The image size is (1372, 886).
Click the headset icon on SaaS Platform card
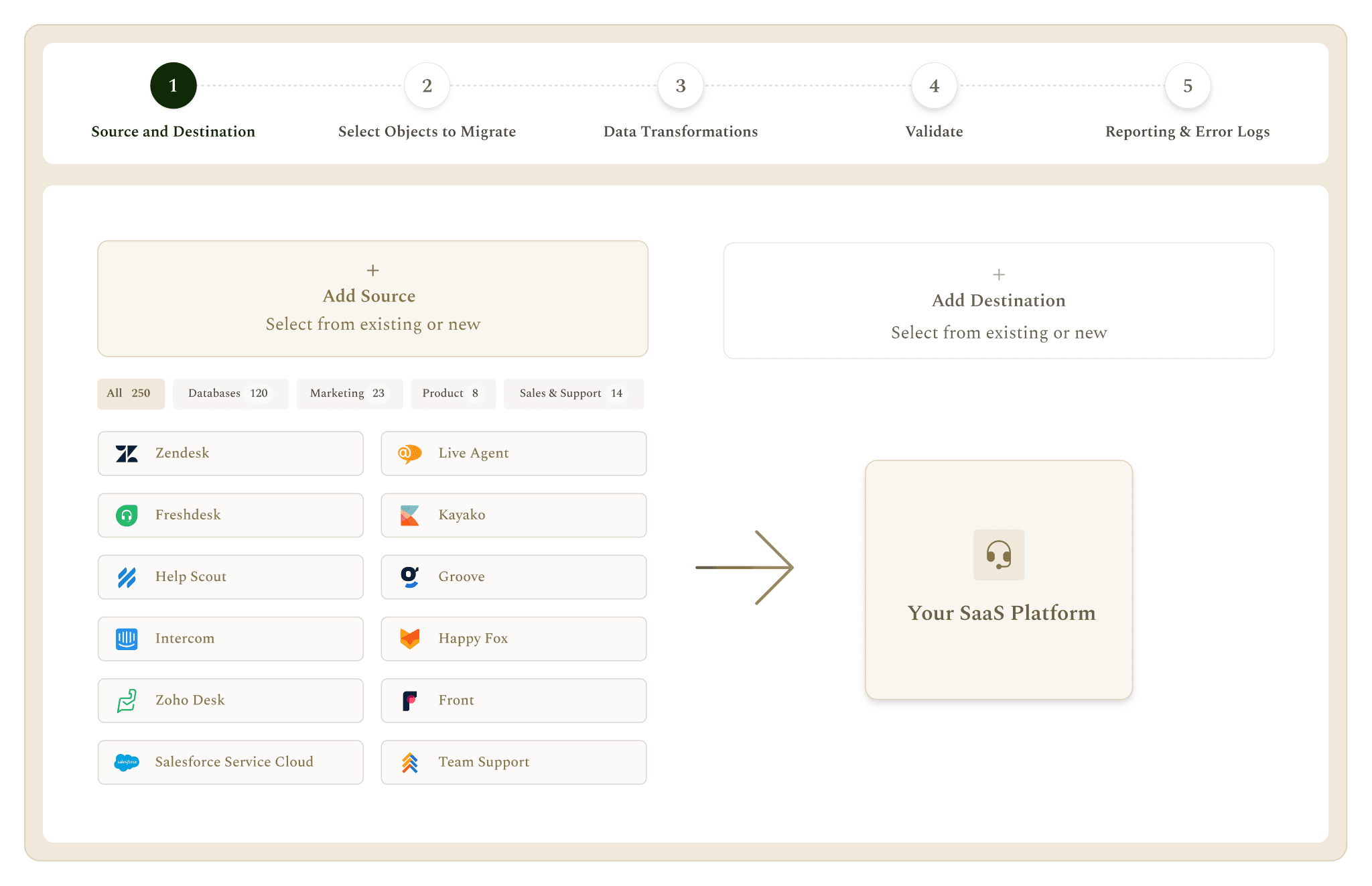999,555
